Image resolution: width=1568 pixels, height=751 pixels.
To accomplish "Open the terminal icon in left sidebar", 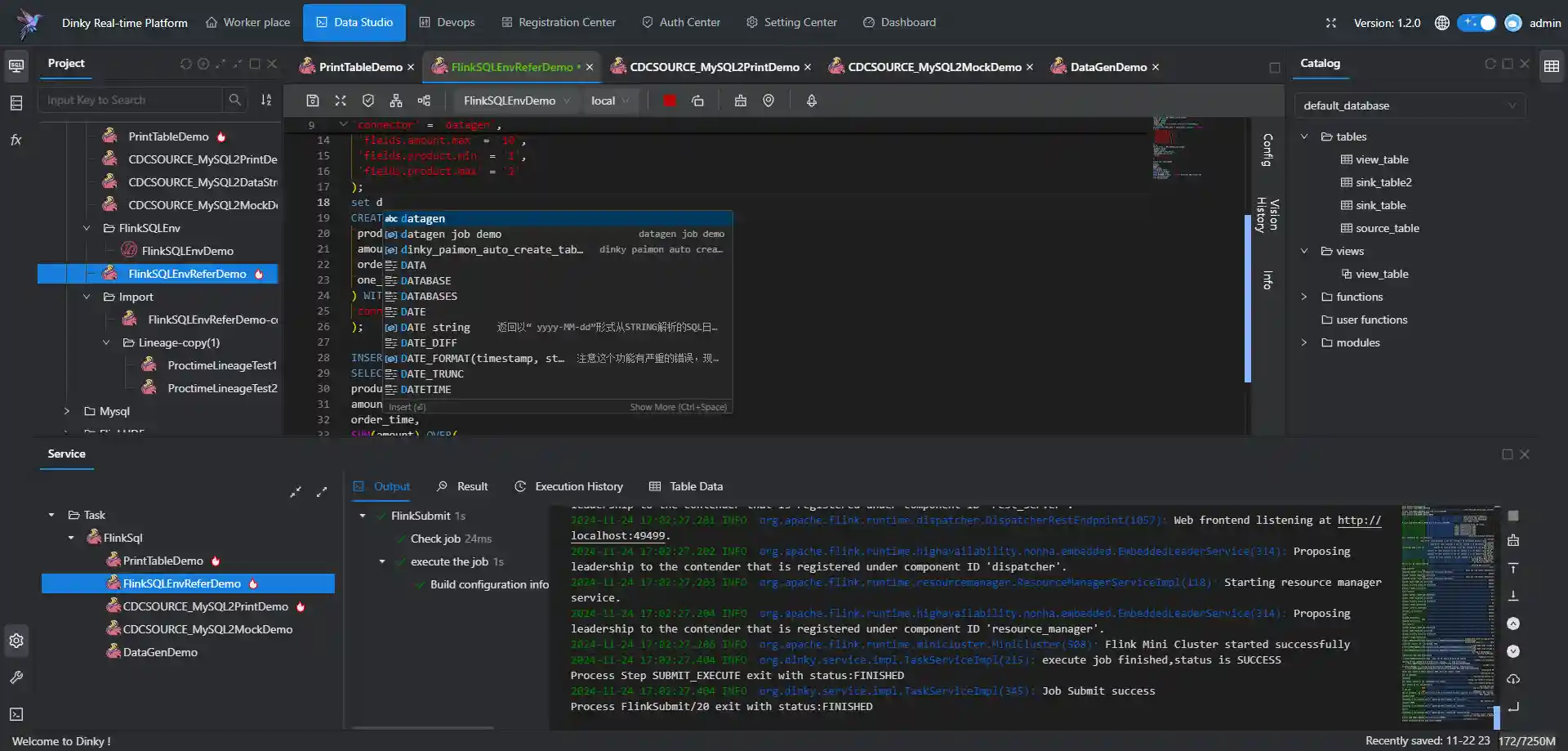I will (16, 714).
